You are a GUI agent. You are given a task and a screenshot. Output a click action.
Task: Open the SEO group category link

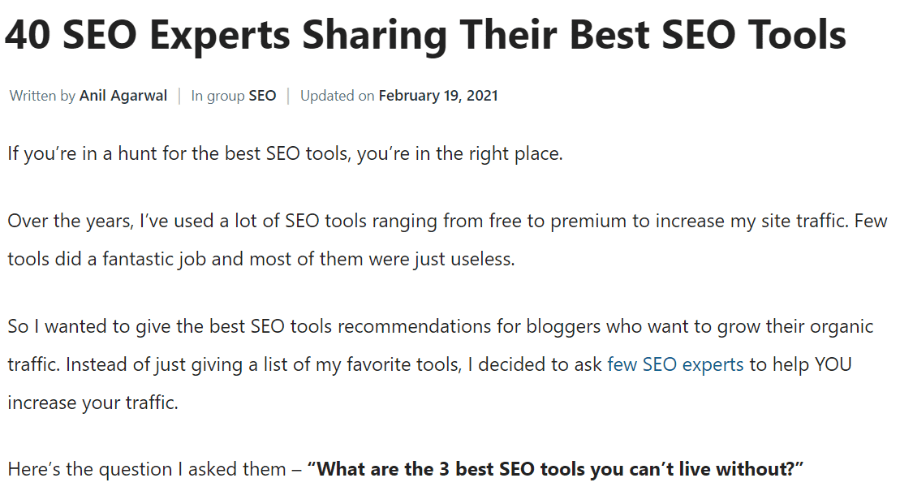262,95
